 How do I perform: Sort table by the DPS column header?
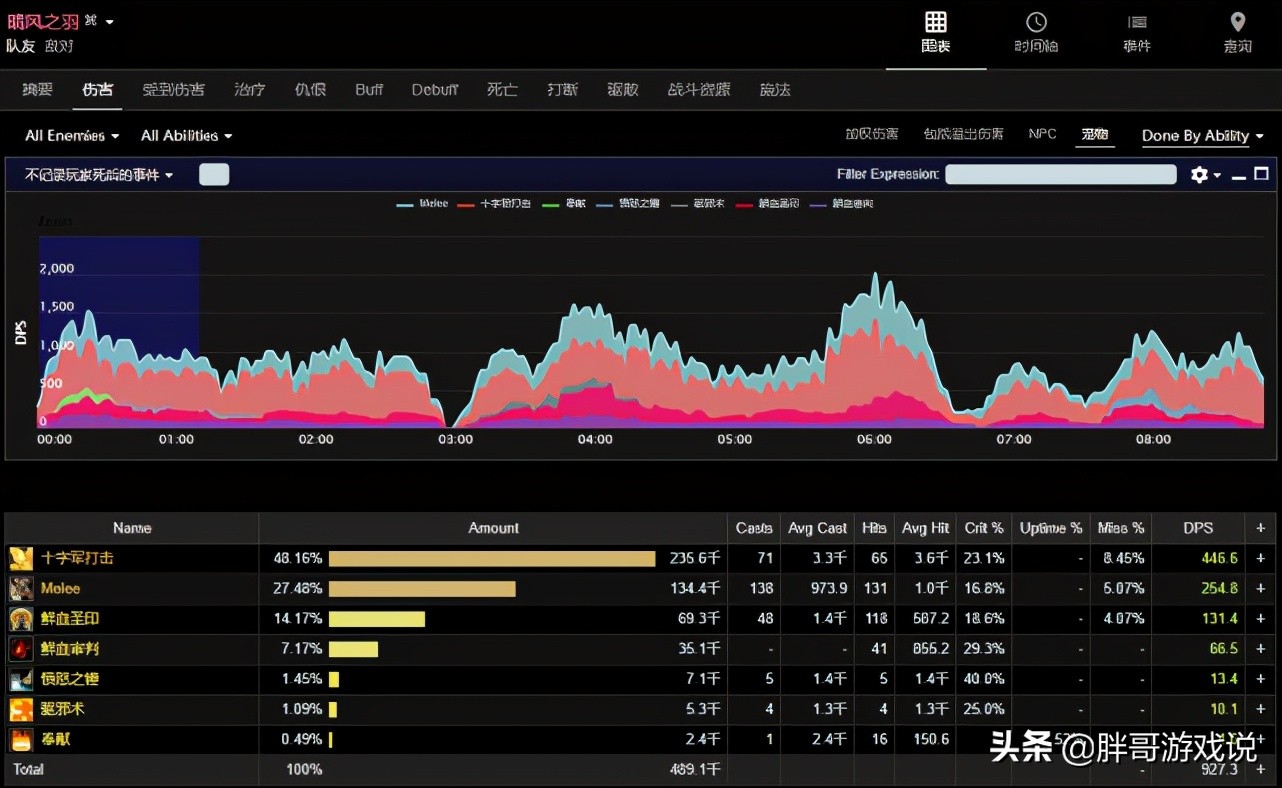[x=1197, y=528]
